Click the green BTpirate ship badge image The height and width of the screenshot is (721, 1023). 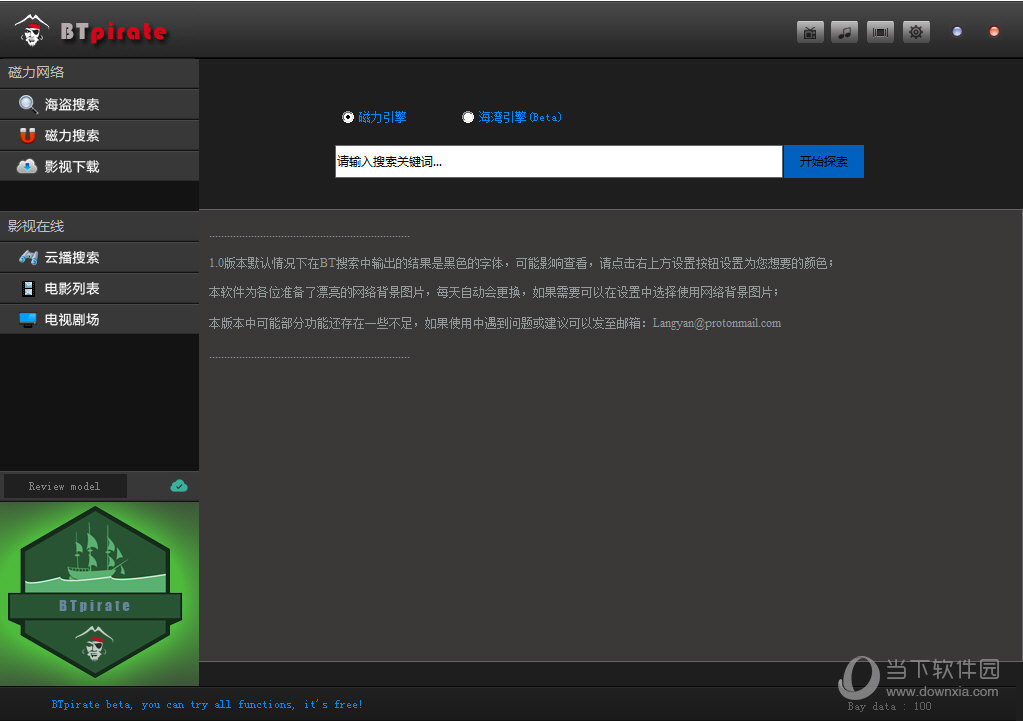pyautogui.click(x=95, y=594)
